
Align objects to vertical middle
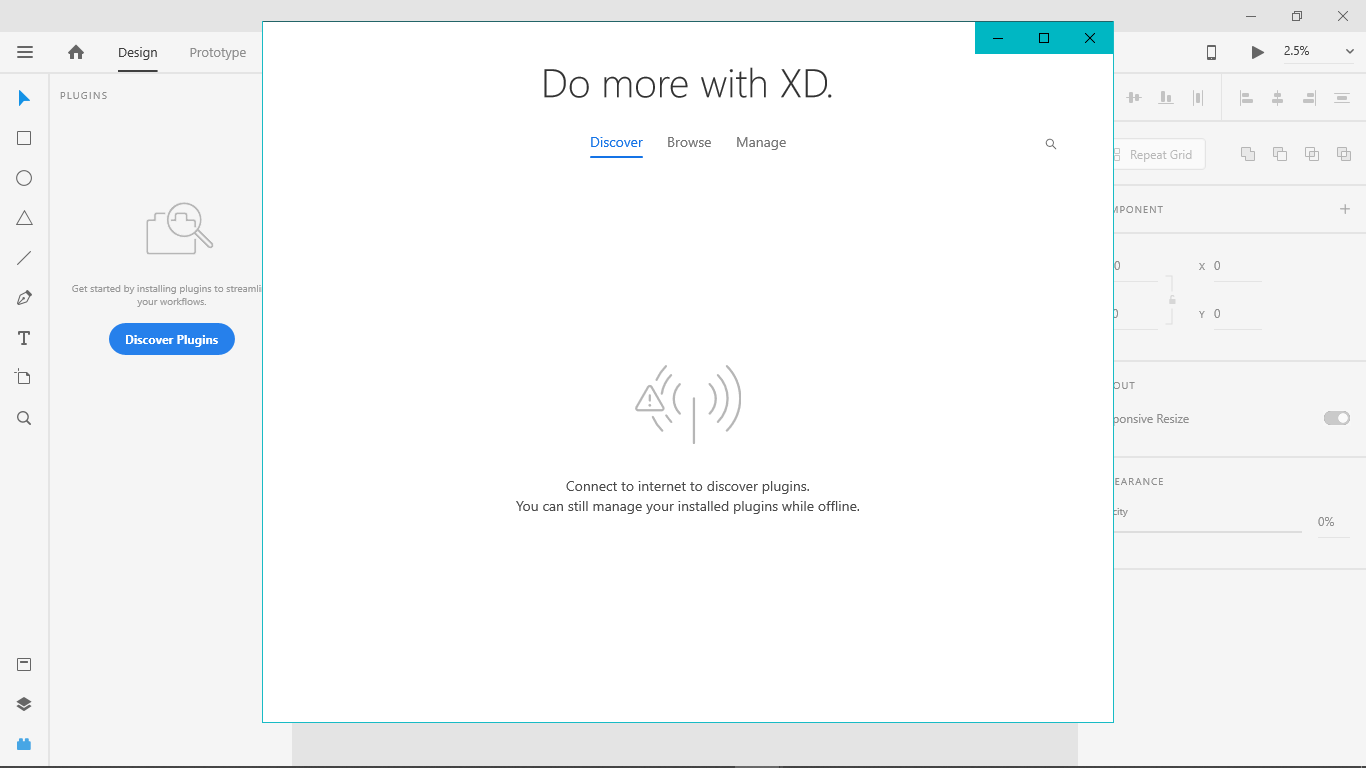[x=1133, y=97]
